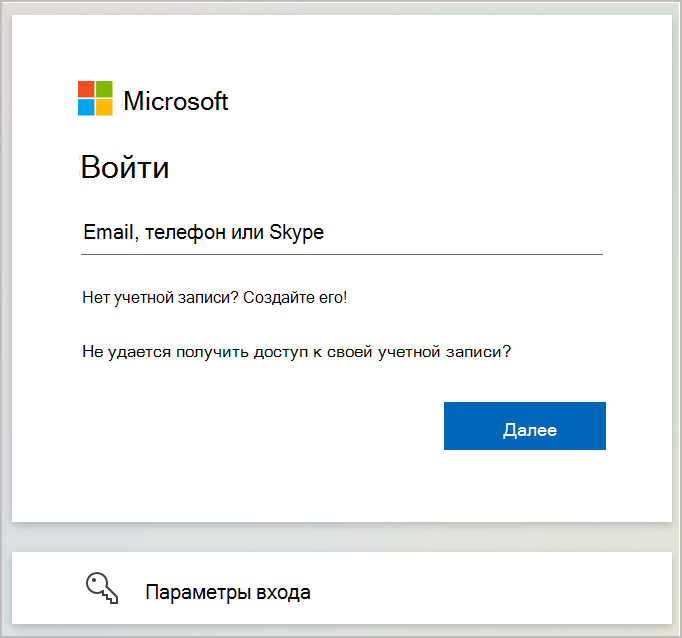Click the green square in the Microsoft logo

[x=104, y=89]
